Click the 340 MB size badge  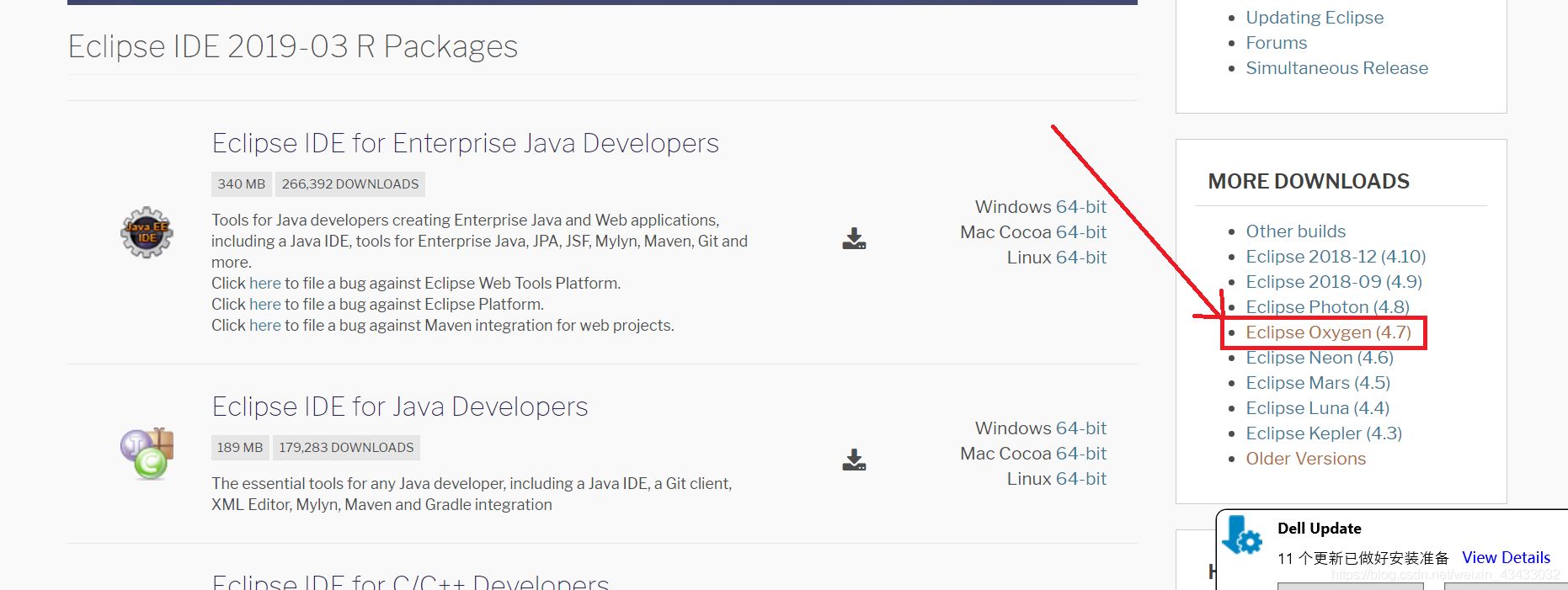click(242, 184)
